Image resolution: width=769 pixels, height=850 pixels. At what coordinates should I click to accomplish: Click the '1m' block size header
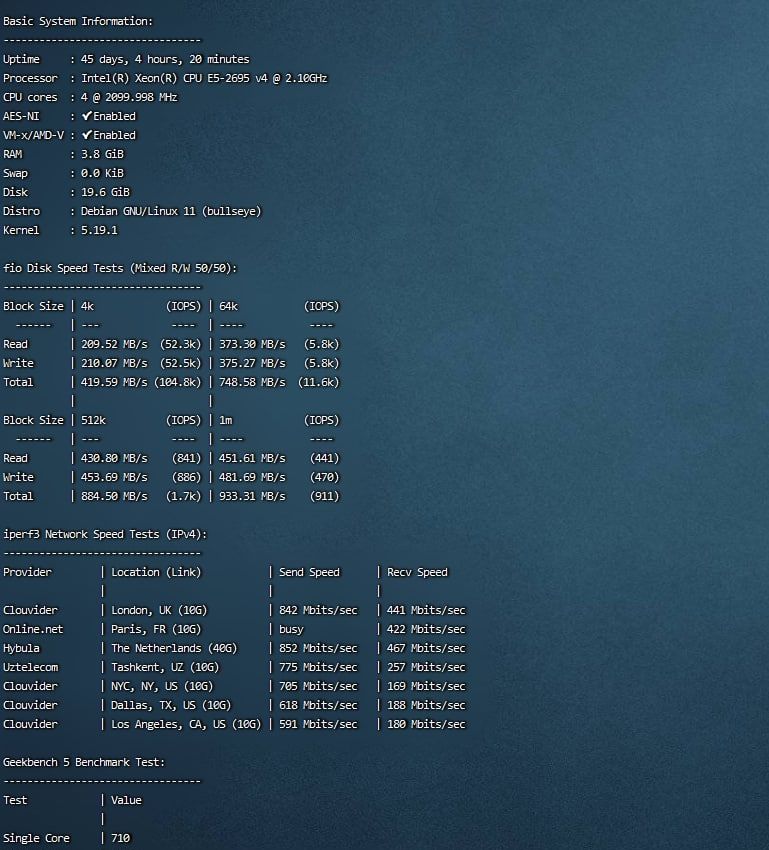pos(225,420)
